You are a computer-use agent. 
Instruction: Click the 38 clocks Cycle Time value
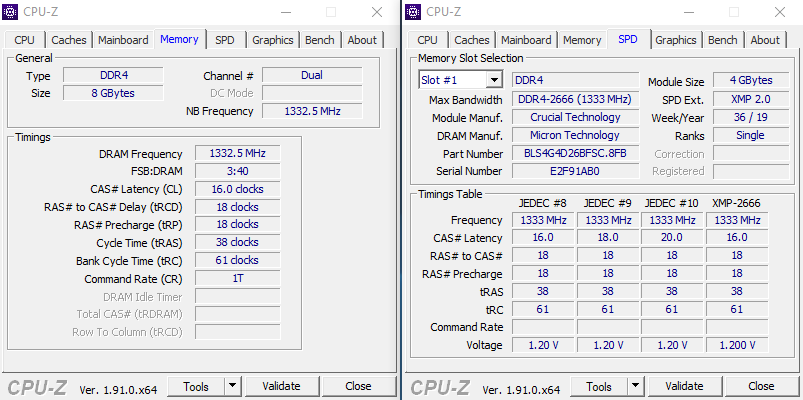click(x=238, y=242)
